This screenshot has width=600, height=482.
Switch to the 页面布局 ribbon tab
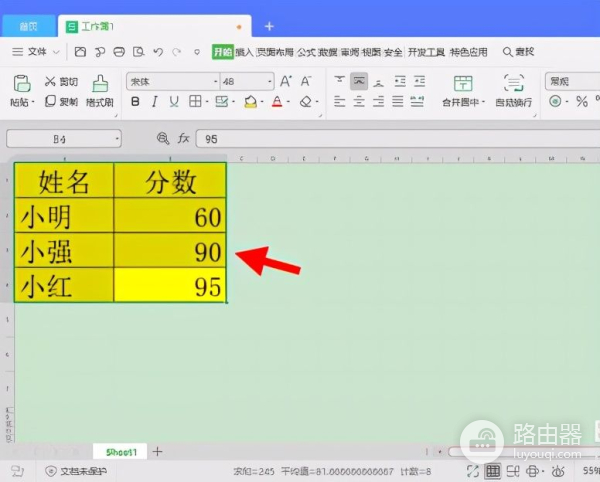pos(275,52)
